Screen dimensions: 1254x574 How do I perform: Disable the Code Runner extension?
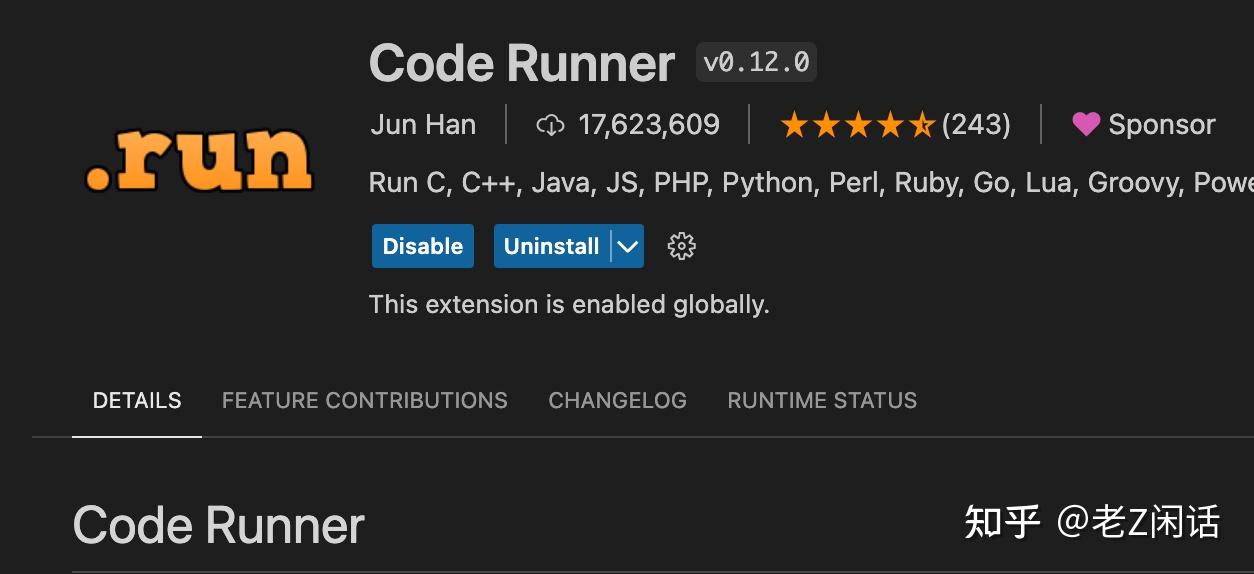423,246
